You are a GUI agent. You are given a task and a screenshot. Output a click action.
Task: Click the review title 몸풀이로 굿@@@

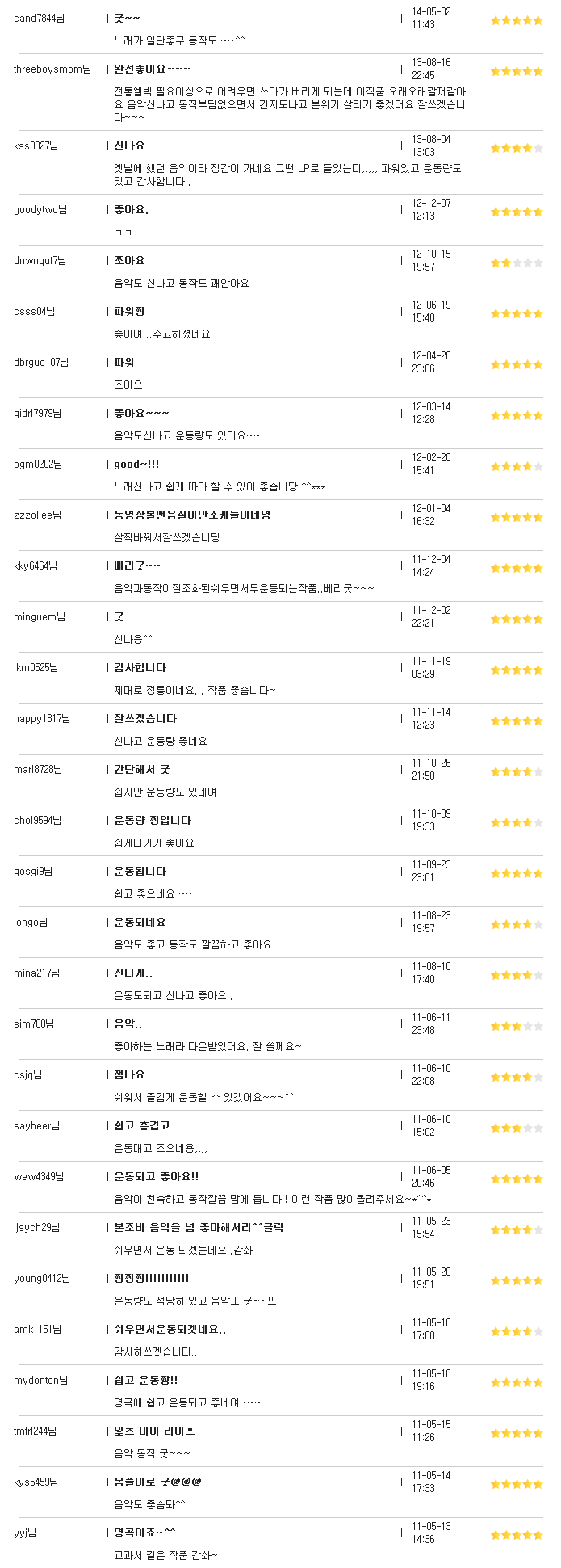coord(157,1482)
